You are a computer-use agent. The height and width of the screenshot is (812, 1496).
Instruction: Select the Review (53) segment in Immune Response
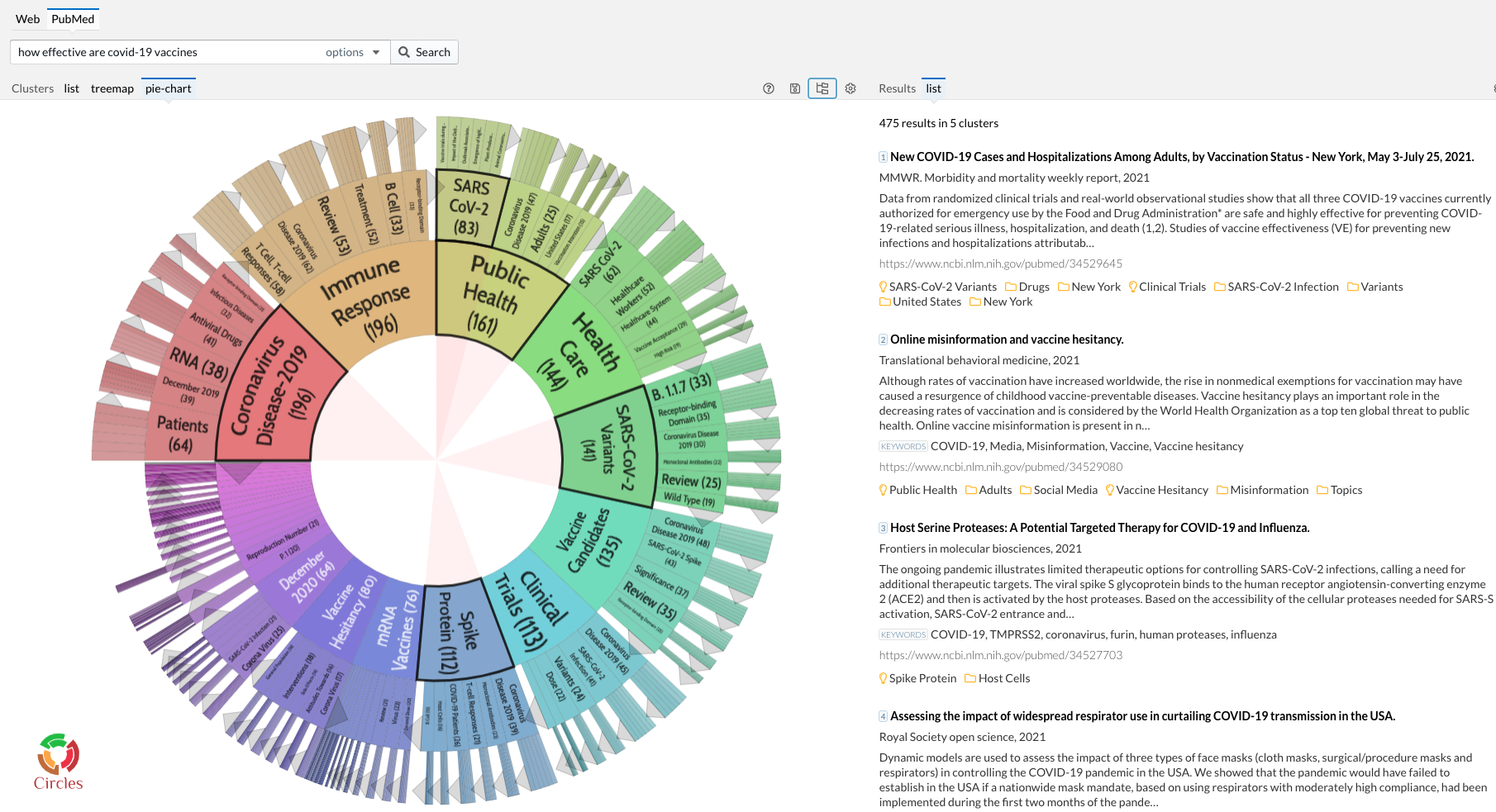(335, 225)
